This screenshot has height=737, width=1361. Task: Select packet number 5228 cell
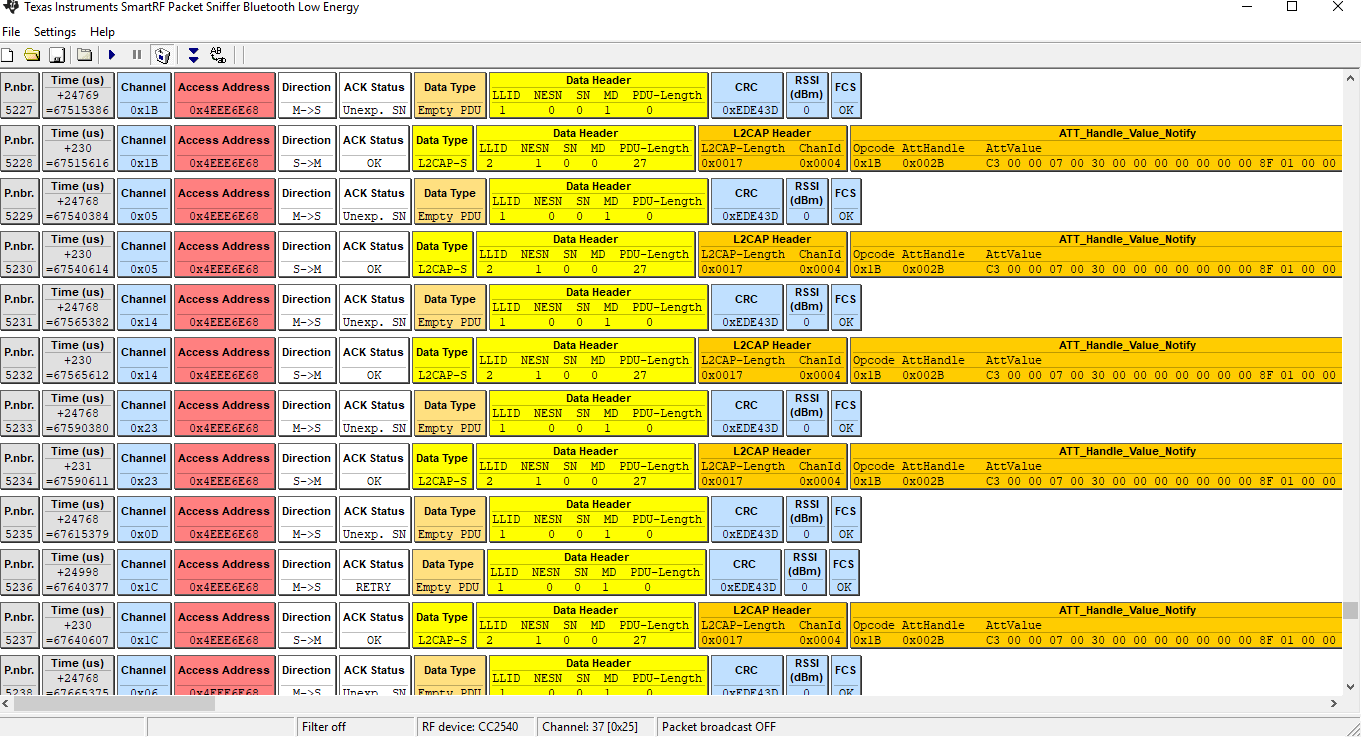(x=20, y=149)
